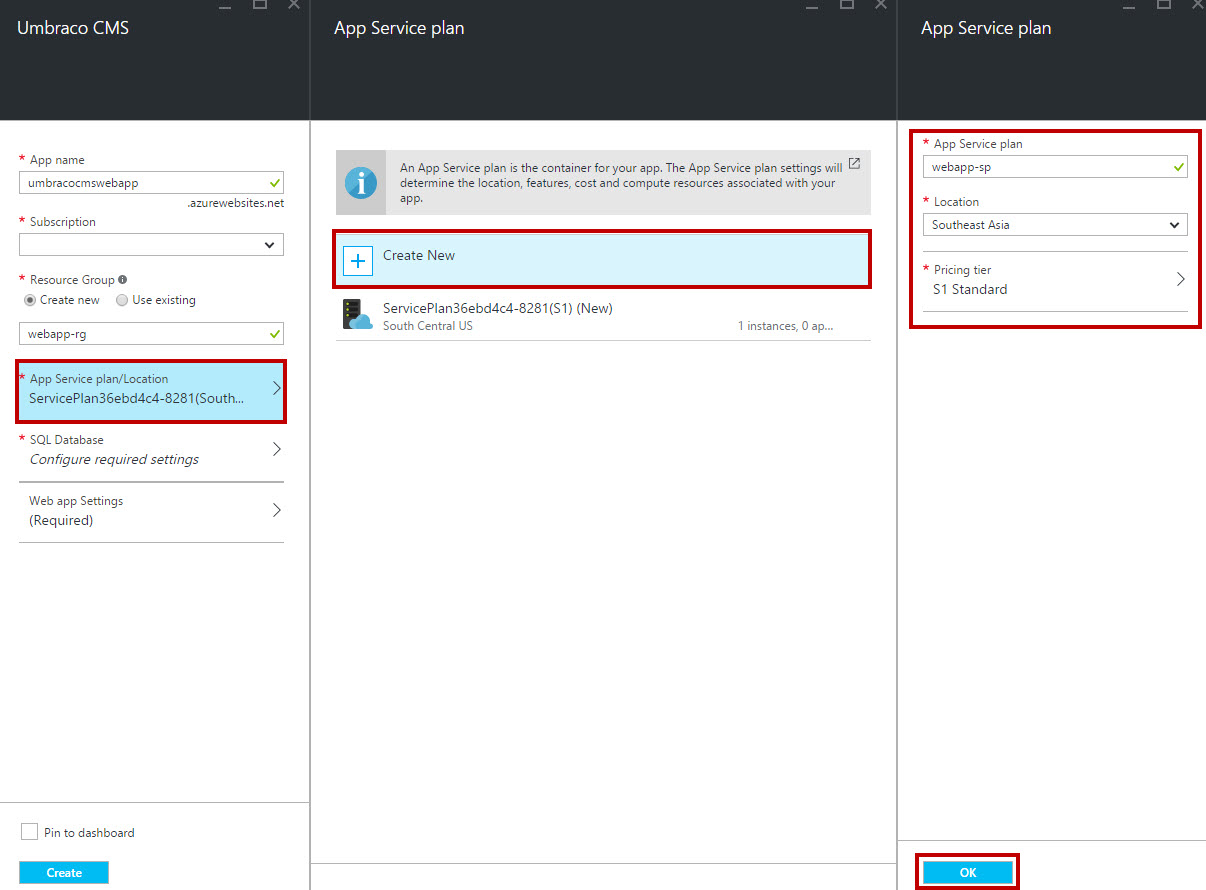Expand SQL Database configure settings
The image size is (1206, 890).
click(x=151, y=450)
